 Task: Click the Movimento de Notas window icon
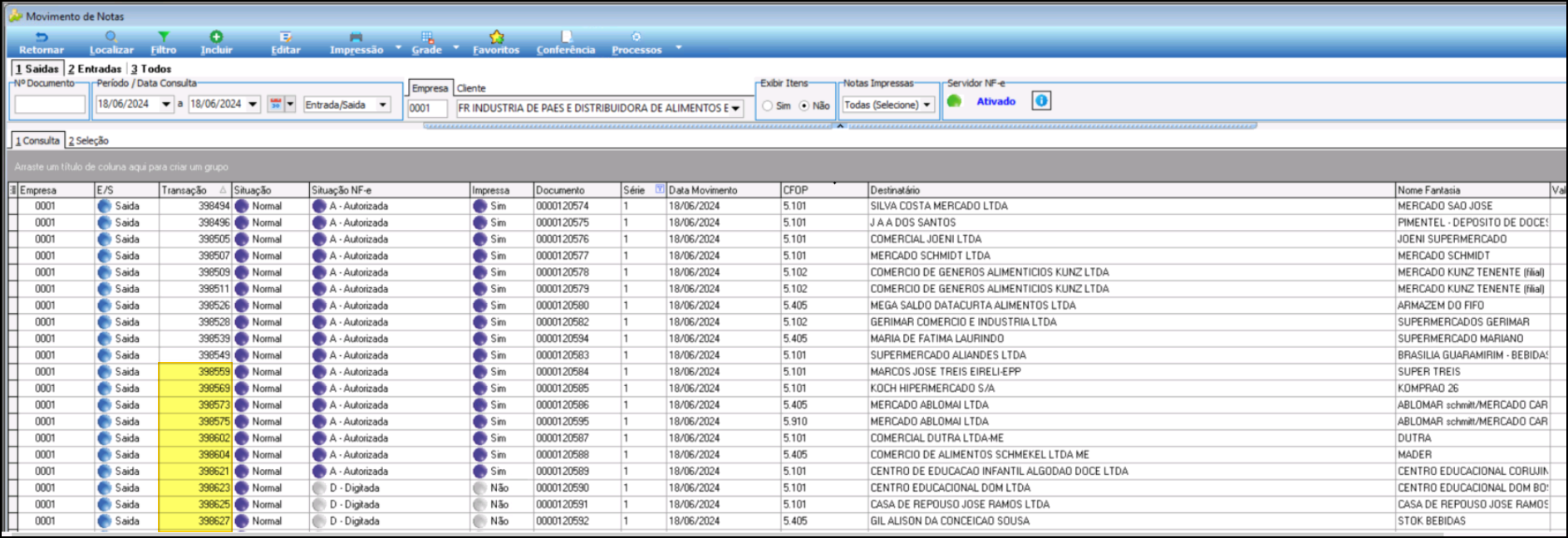(15, 16)
